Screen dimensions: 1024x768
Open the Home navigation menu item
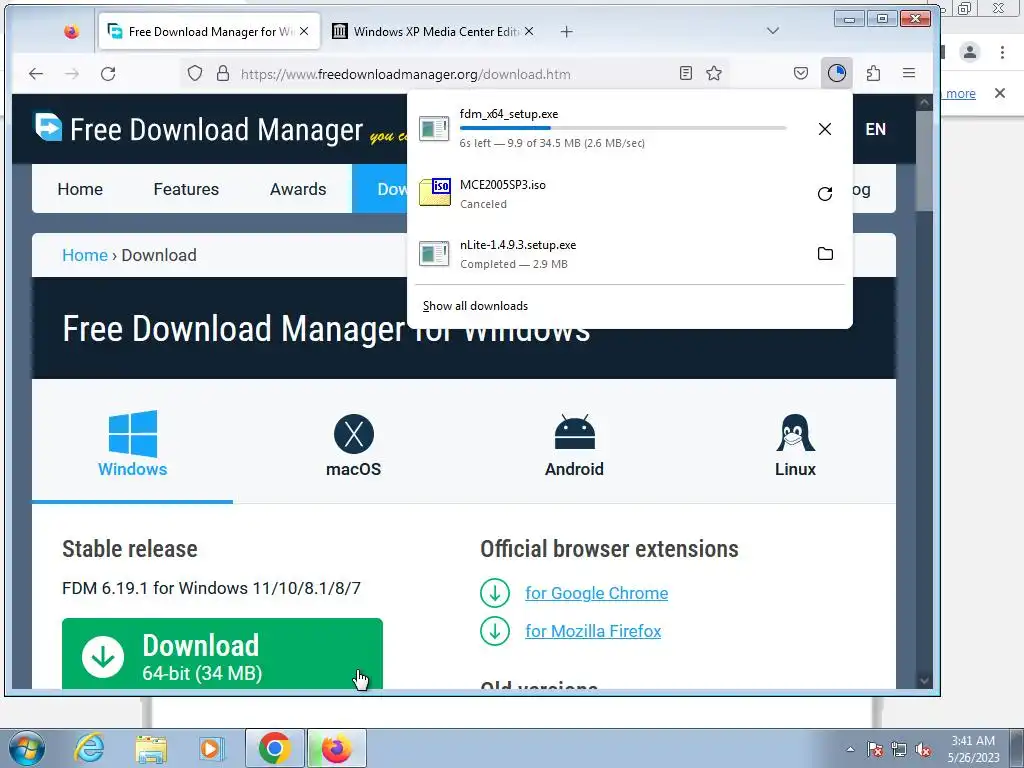(x=80, y=189)
